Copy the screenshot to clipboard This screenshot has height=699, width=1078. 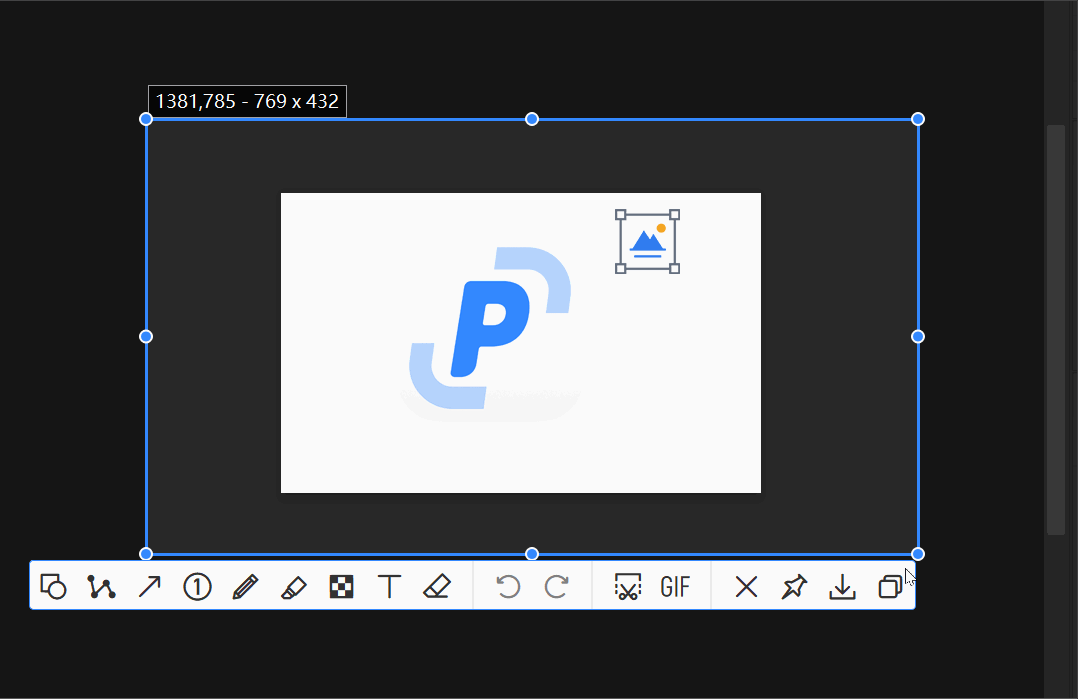pyautogui.click(x=890, y=587)
